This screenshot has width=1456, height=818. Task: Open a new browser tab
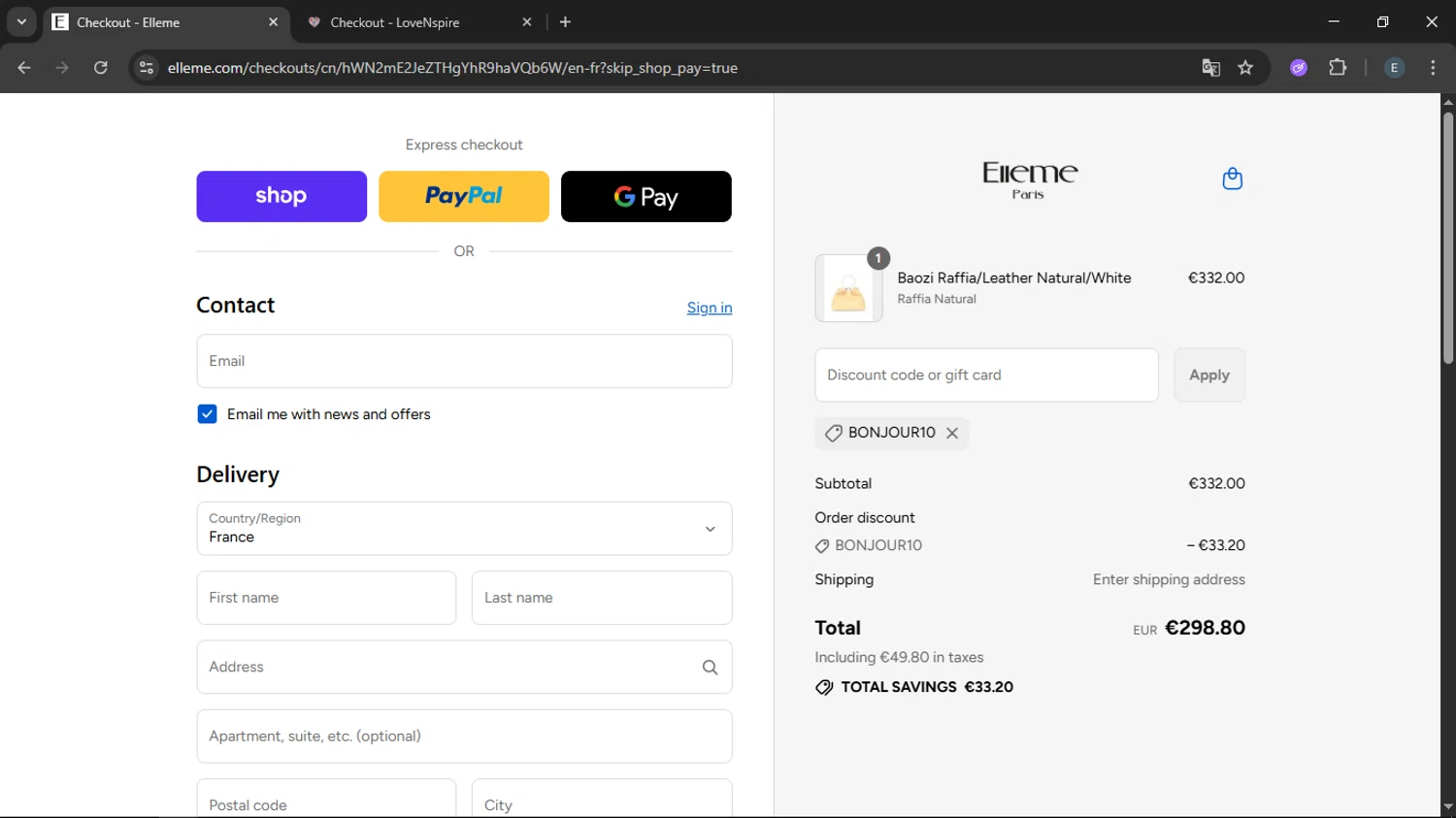[x=565, y=21]
